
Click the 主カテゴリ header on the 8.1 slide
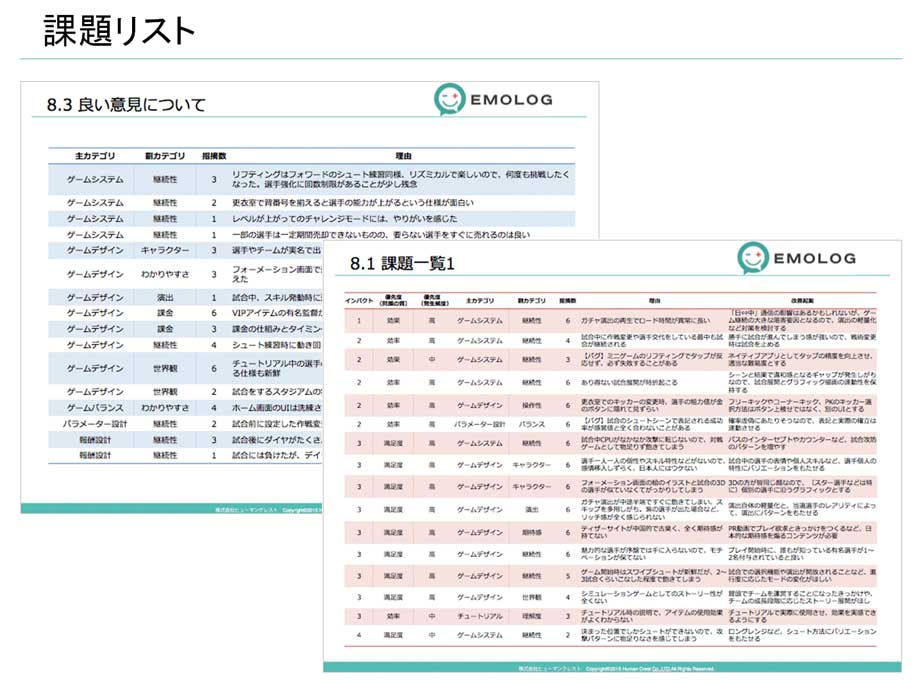(x=480, y=300)
